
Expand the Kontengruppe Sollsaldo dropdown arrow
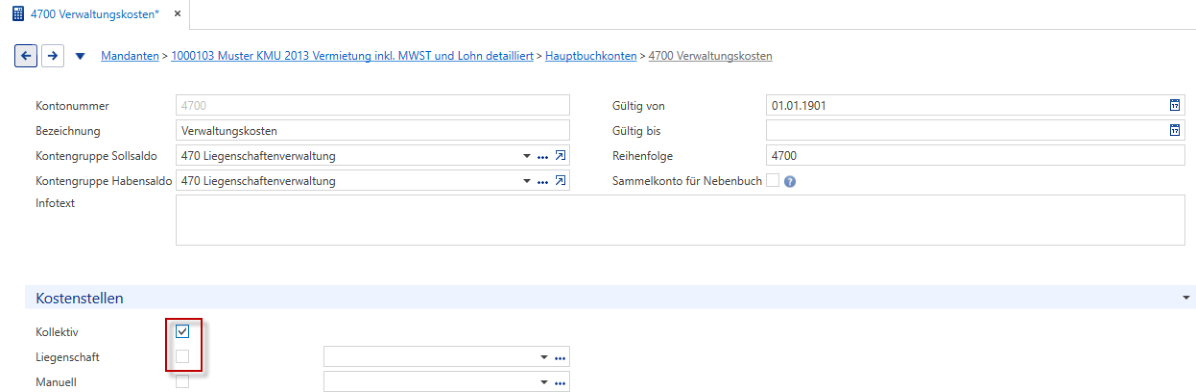click(x=526, y=156)
